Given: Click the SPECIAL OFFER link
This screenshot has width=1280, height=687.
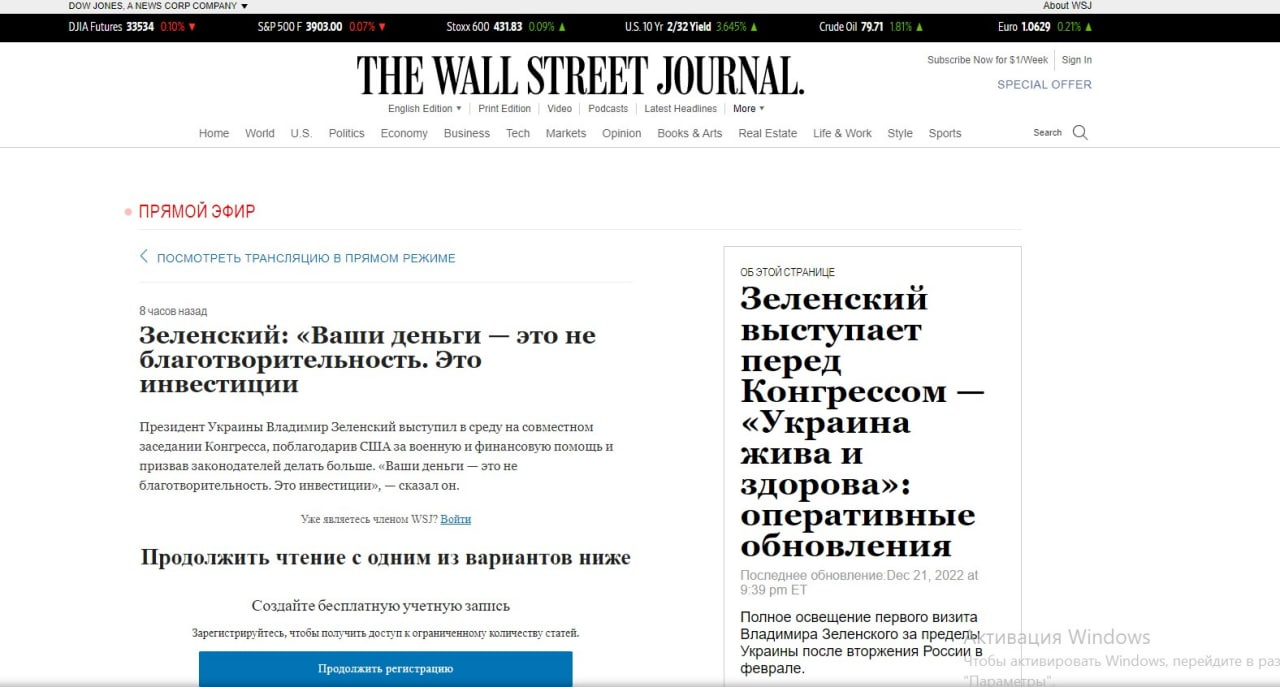Looking at the screenshot, I should tap(1045, 85).
